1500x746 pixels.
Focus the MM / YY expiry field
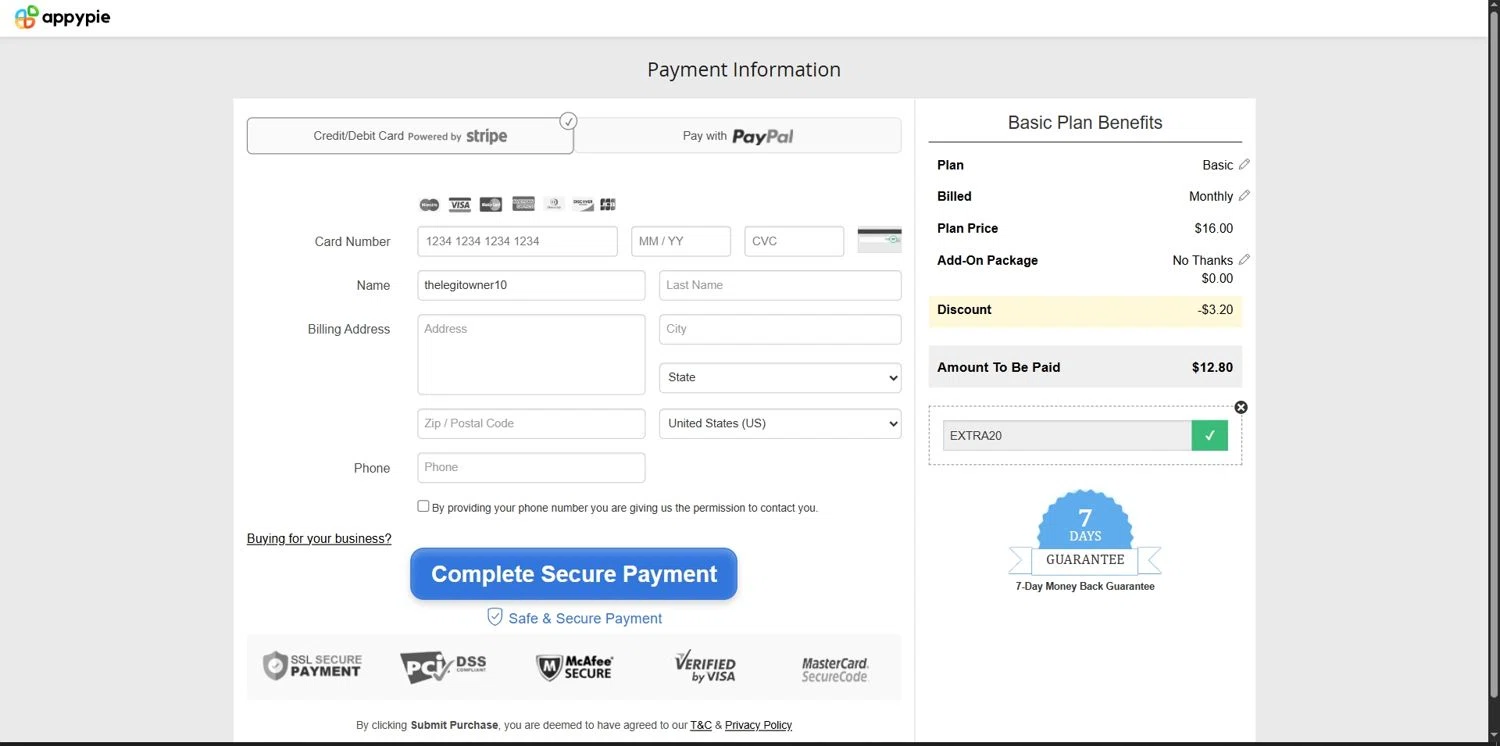pos(681,241)
